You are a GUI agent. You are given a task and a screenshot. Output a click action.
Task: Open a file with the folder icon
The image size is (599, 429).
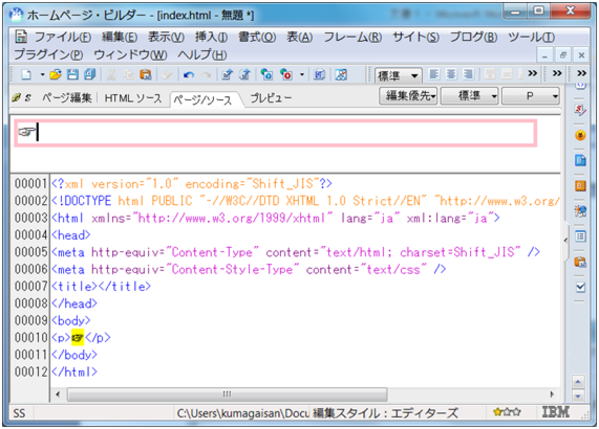click(x=55, y=74)
